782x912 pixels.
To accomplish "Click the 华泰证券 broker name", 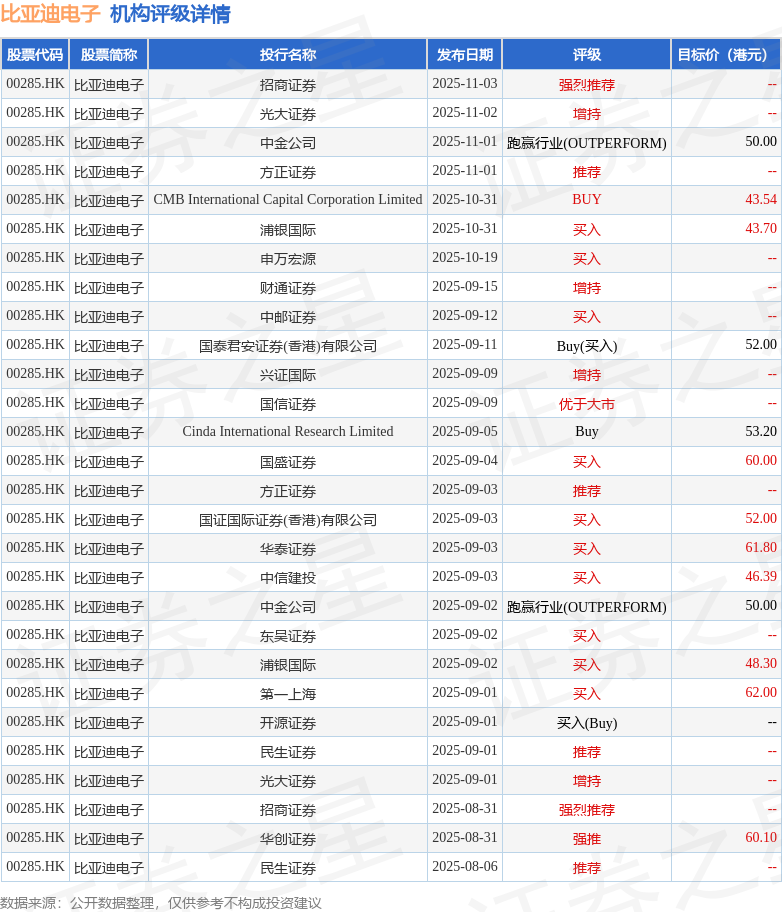I will point(287,549).
